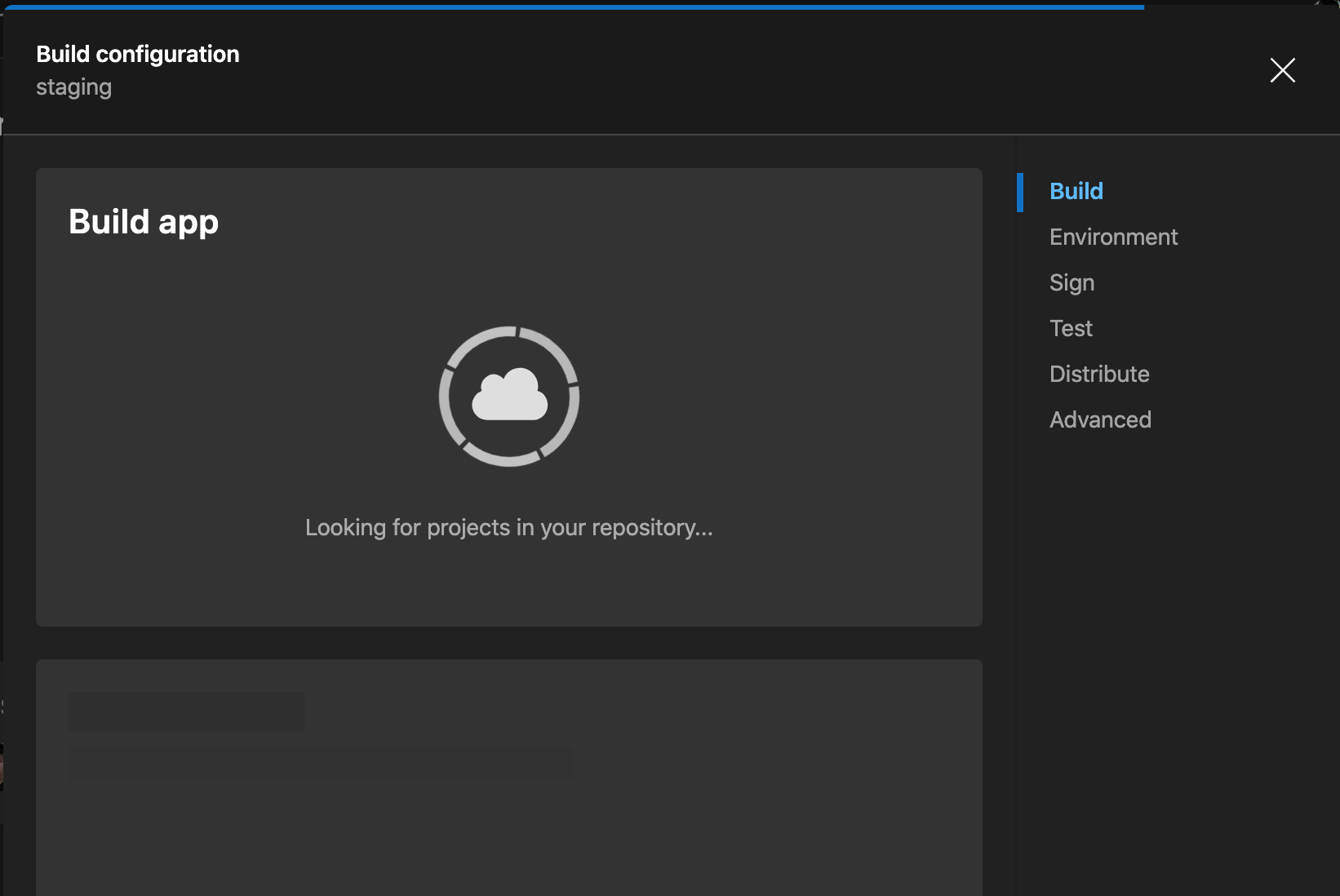The width and height of the screenshot is (1340, 896).
Task: Show the Advanced section
Action: [1100, 420]
